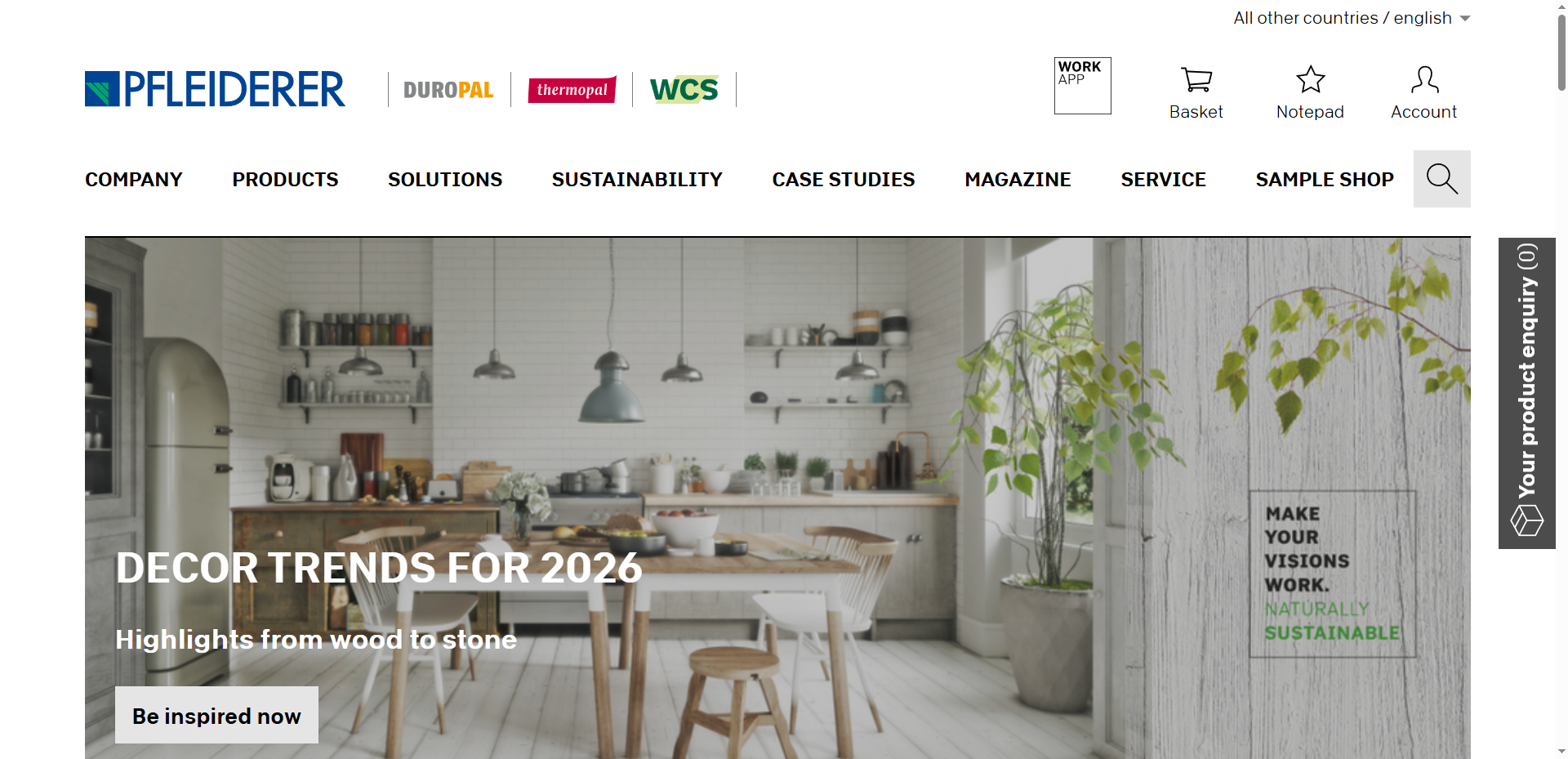This screenshot has width=1568, height=759.
Task: Visit the Sample Shop link
Action: (1325, 180)
